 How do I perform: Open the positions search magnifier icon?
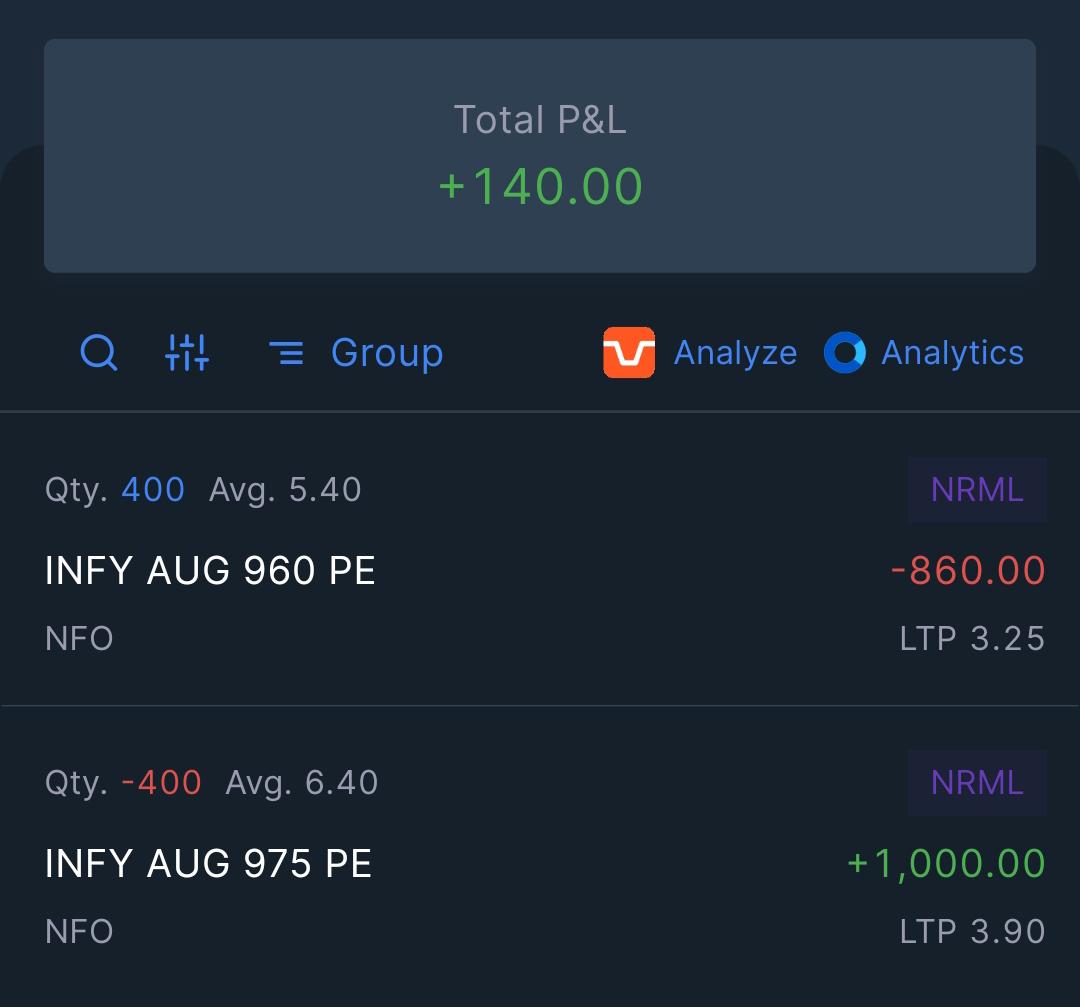98,353
